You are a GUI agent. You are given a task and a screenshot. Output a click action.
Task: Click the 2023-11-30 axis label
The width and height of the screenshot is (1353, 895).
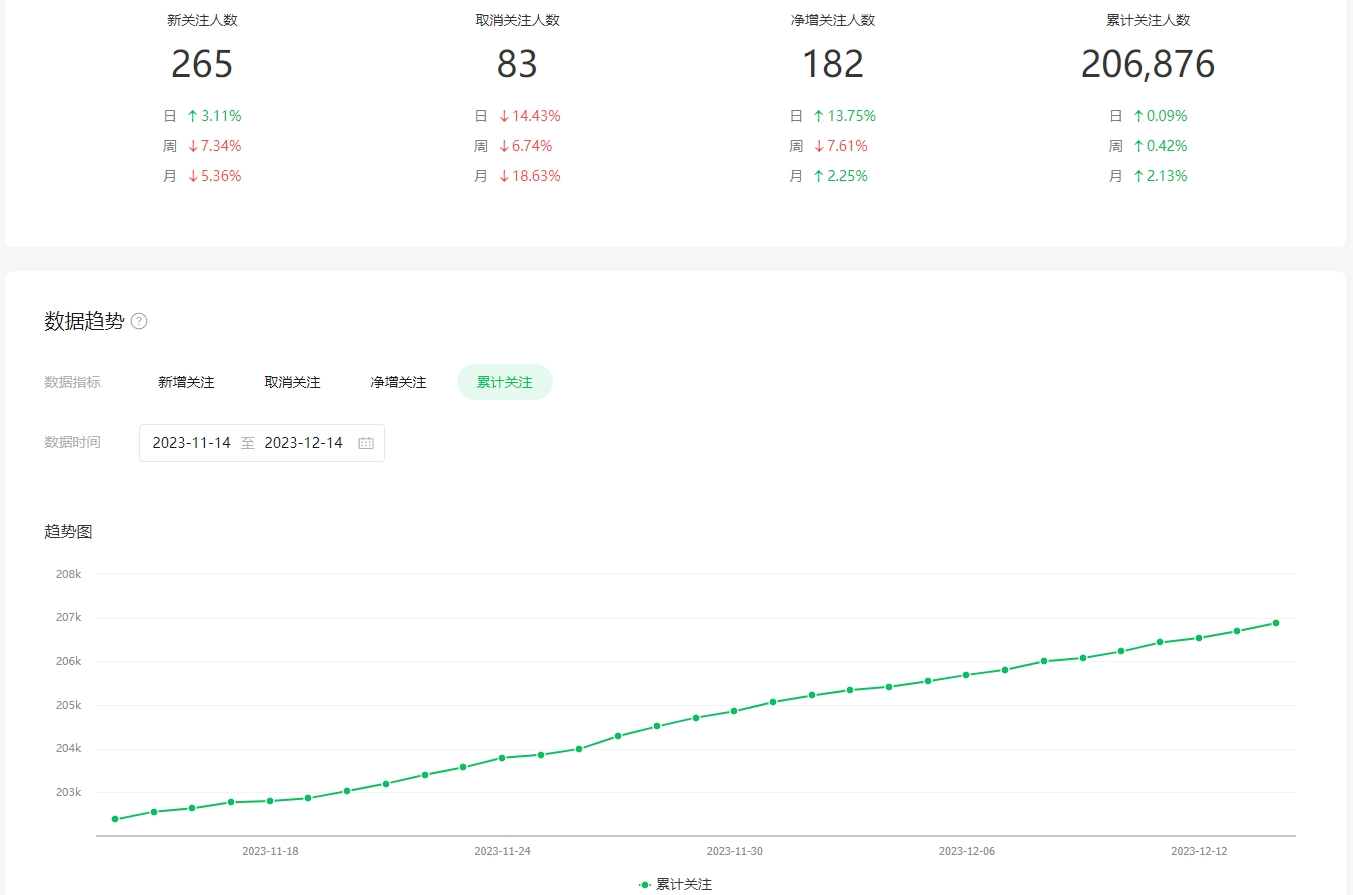[734, 851]
